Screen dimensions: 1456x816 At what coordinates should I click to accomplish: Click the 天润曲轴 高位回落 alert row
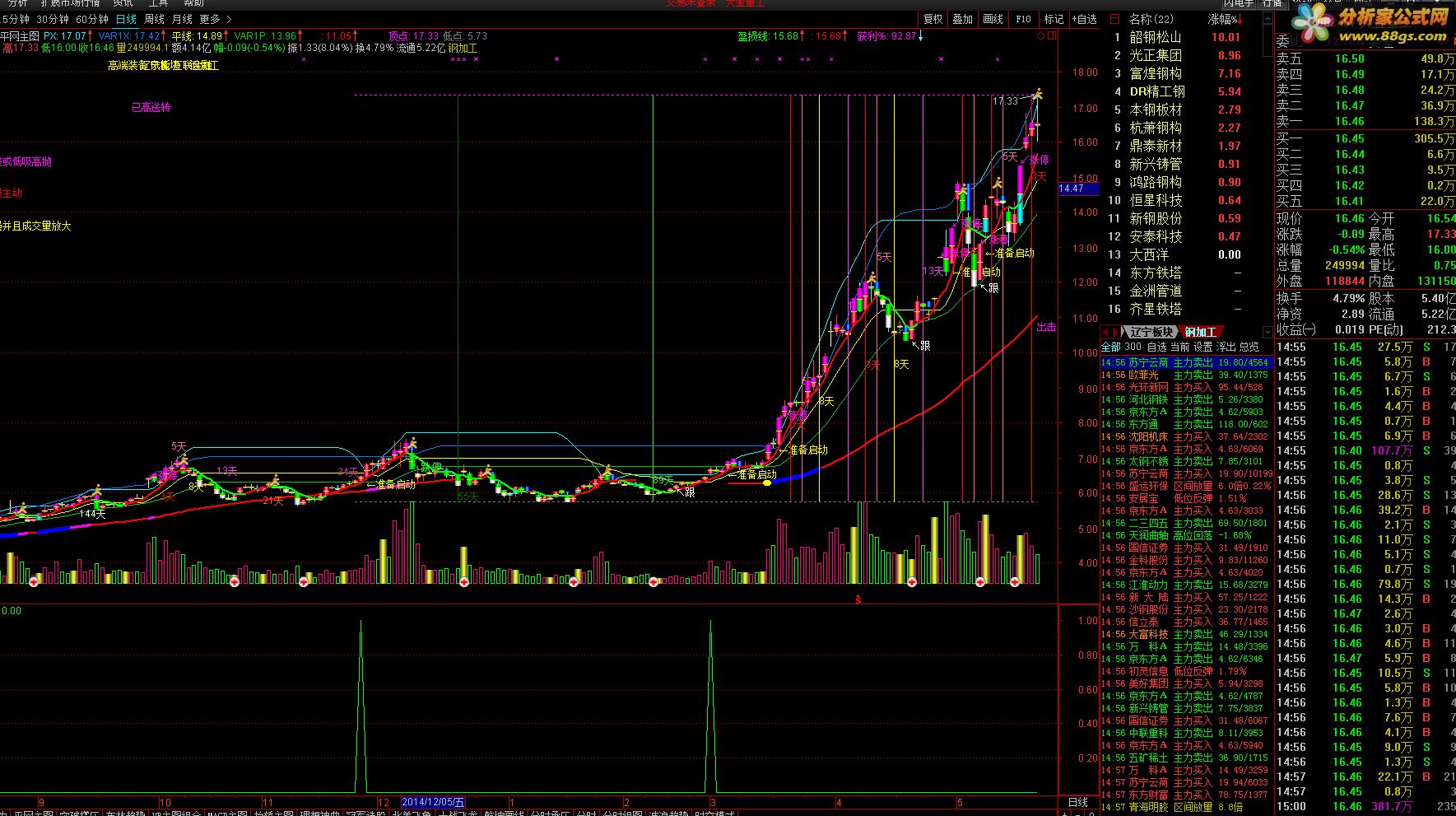tap(1186, 535)
